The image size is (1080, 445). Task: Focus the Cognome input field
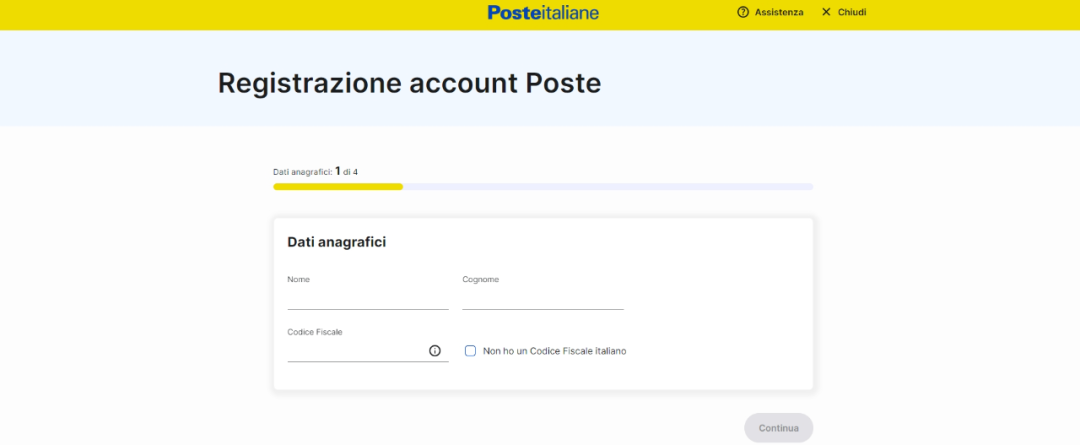coord(542,299)
